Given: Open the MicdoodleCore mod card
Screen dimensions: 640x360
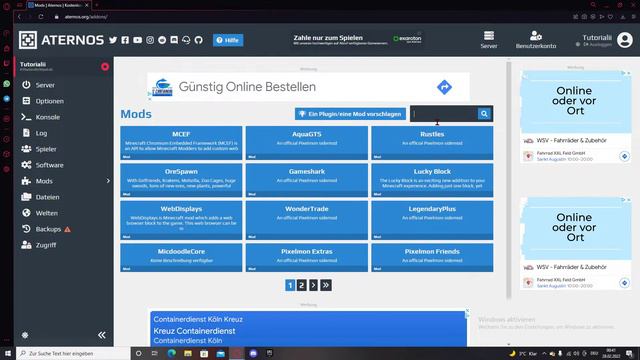Looking at the screenshot, I should [x=181, y=258].
